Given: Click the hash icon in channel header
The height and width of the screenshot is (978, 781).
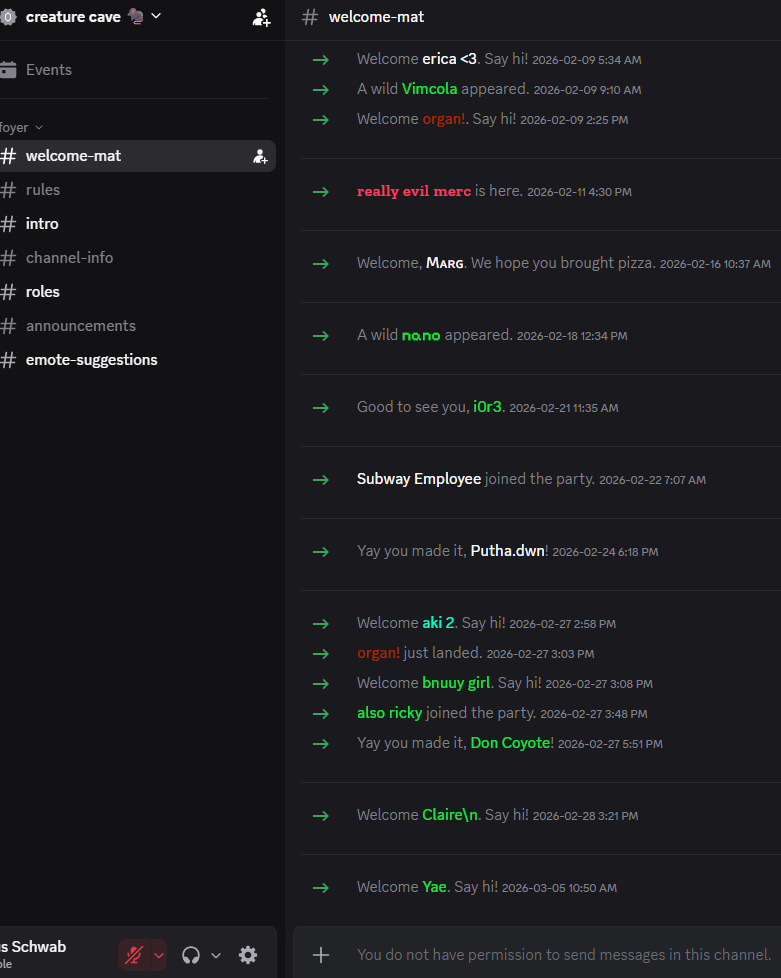Looking at the screenshot, I should 310,17.
